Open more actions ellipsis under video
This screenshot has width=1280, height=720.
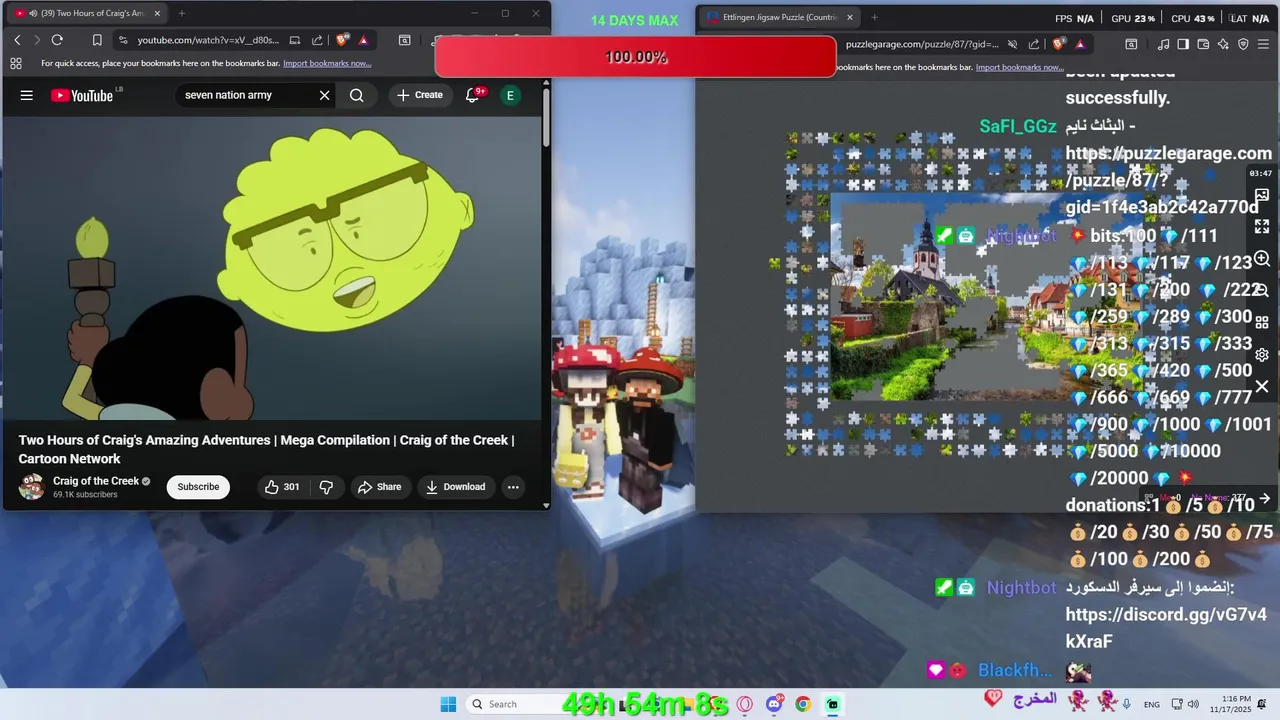coord(513,487)
